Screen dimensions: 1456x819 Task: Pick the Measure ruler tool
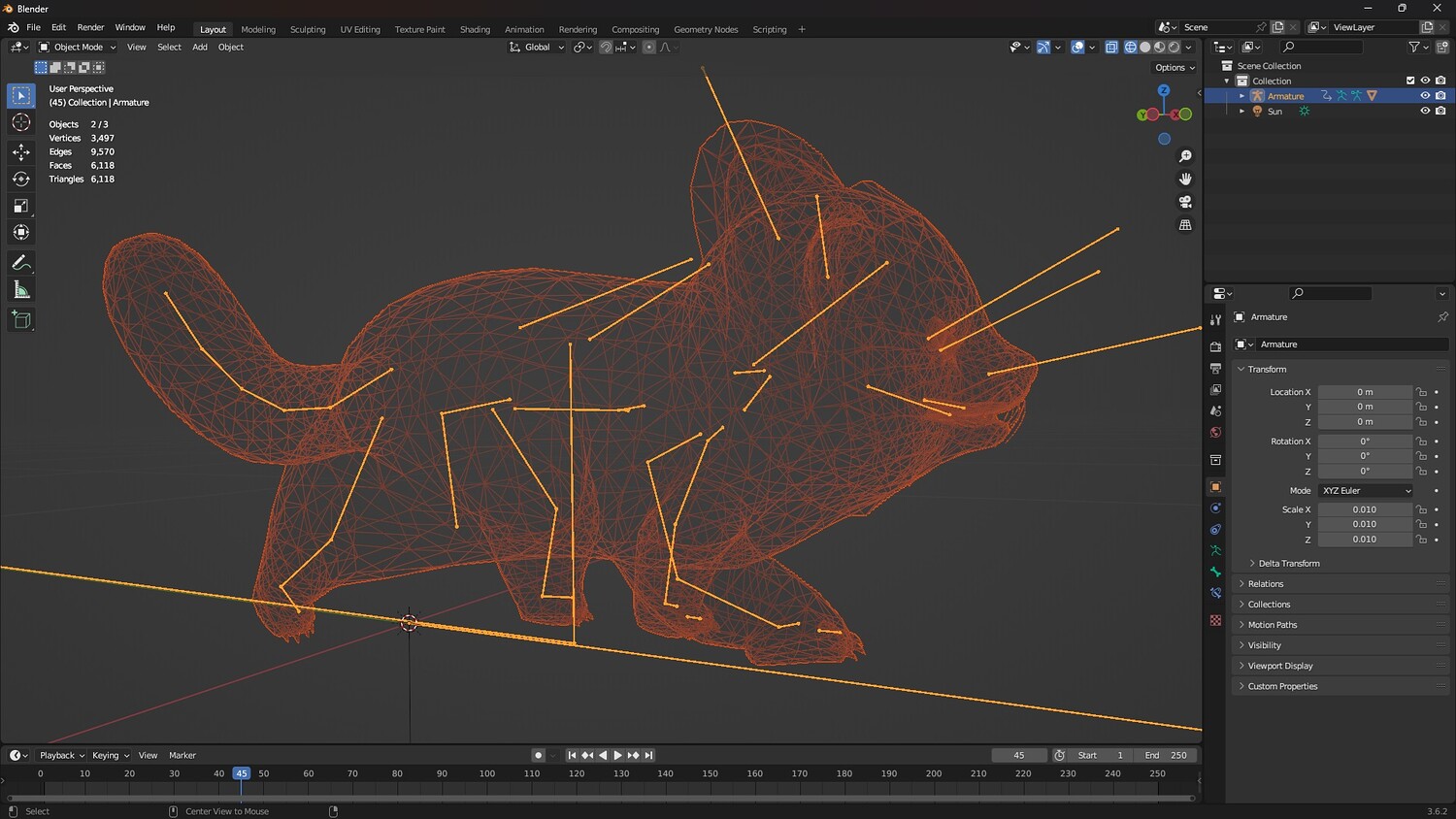coord(20,290)
